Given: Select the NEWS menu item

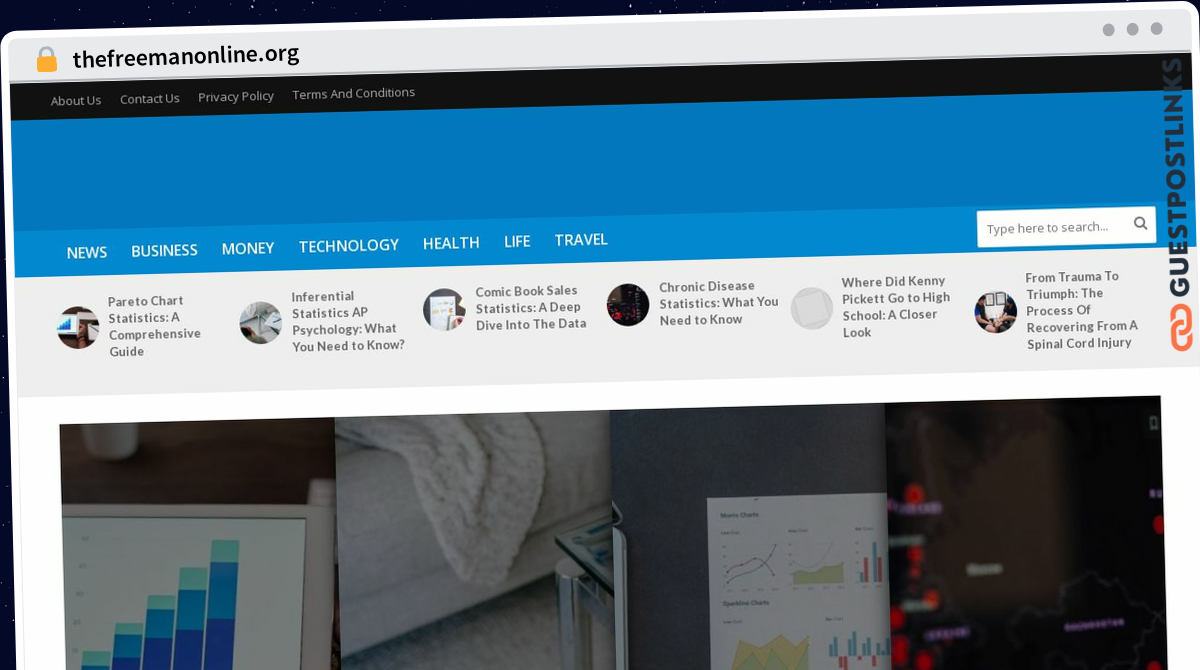Looking at the screenshot, I should coord(87,253).
